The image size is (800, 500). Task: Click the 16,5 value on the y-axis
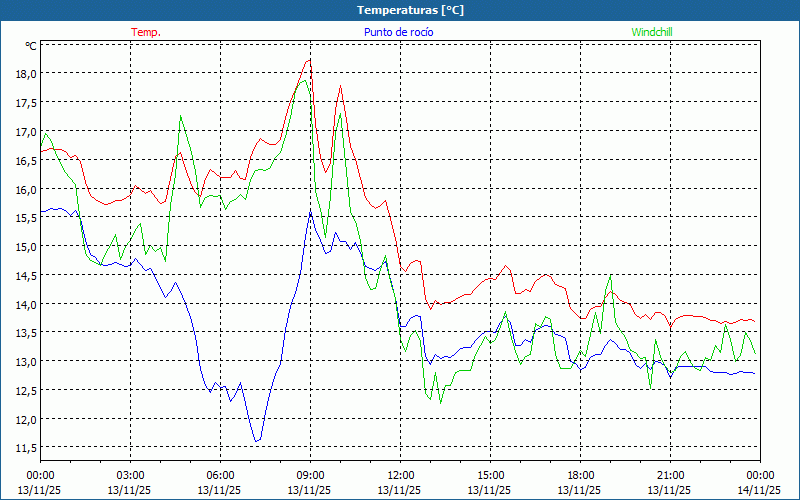tap(24, 160)
